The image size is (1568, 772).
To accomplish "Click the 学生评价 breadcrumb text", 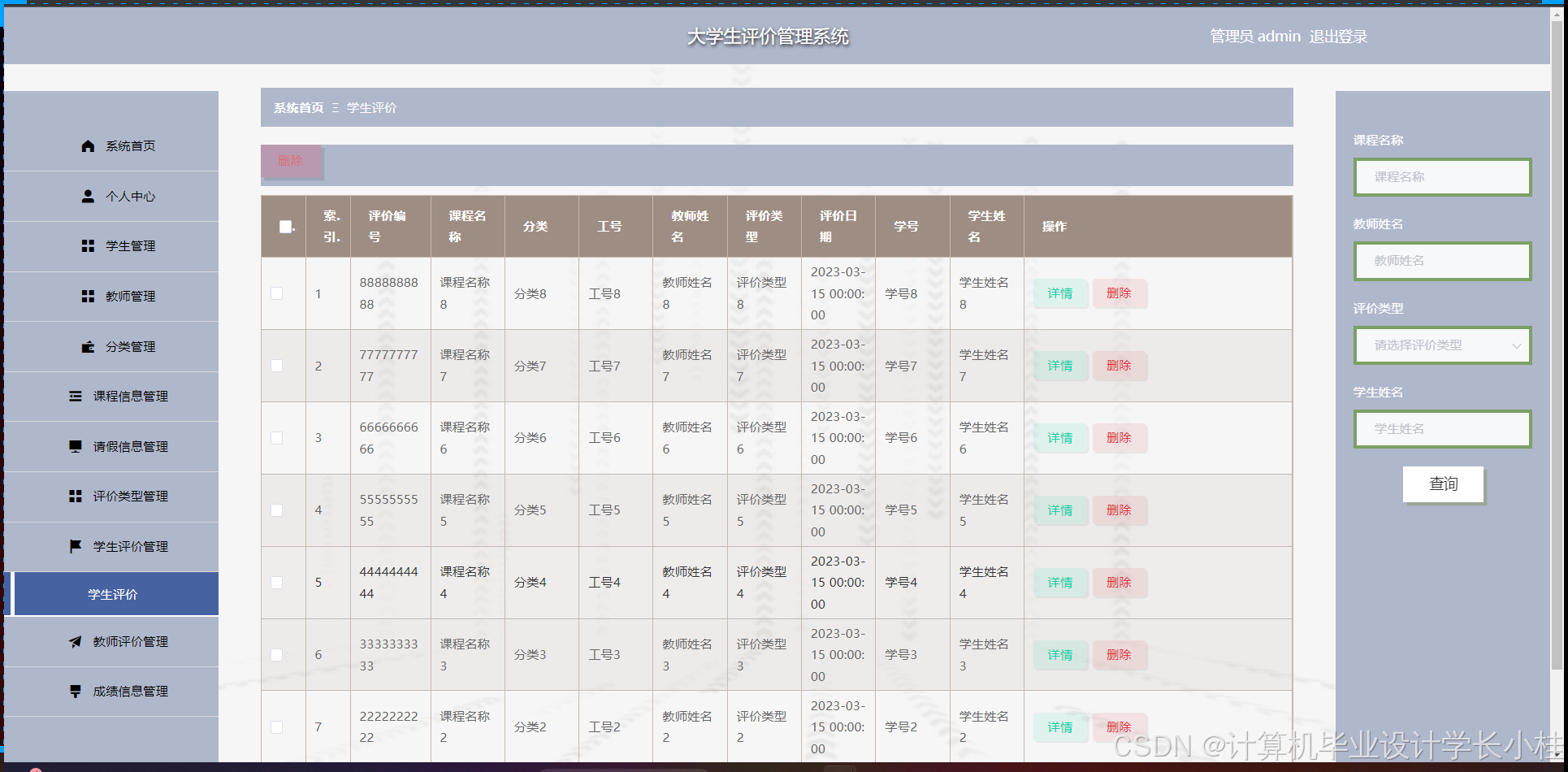I will point(371,108).
